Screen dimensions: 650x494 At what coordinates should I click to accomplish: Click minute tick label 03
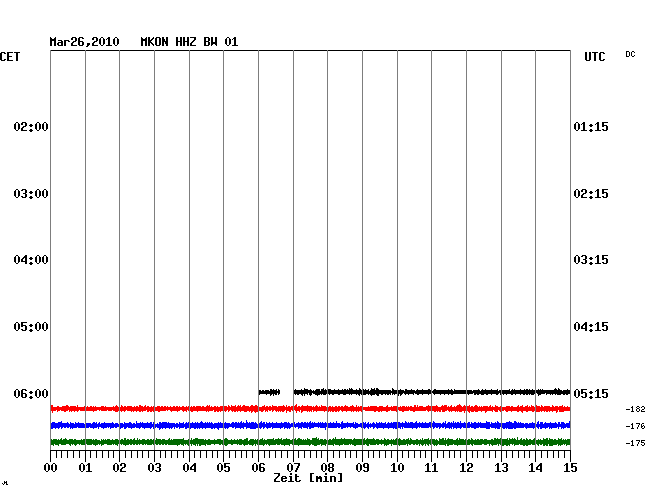click(x=155, y=468)
